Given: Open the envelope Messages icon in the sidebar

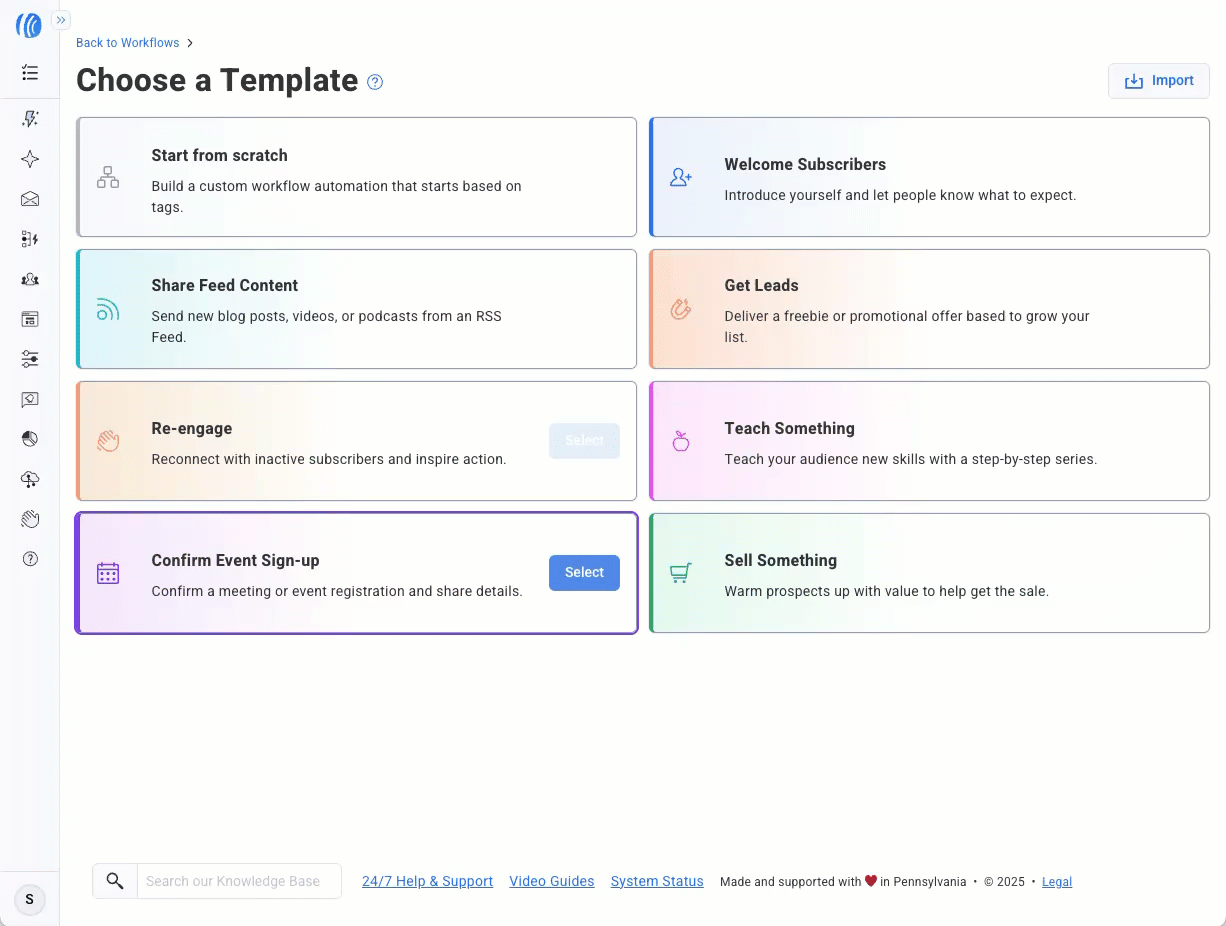Looking at the screenshot, I should point(30,199).
